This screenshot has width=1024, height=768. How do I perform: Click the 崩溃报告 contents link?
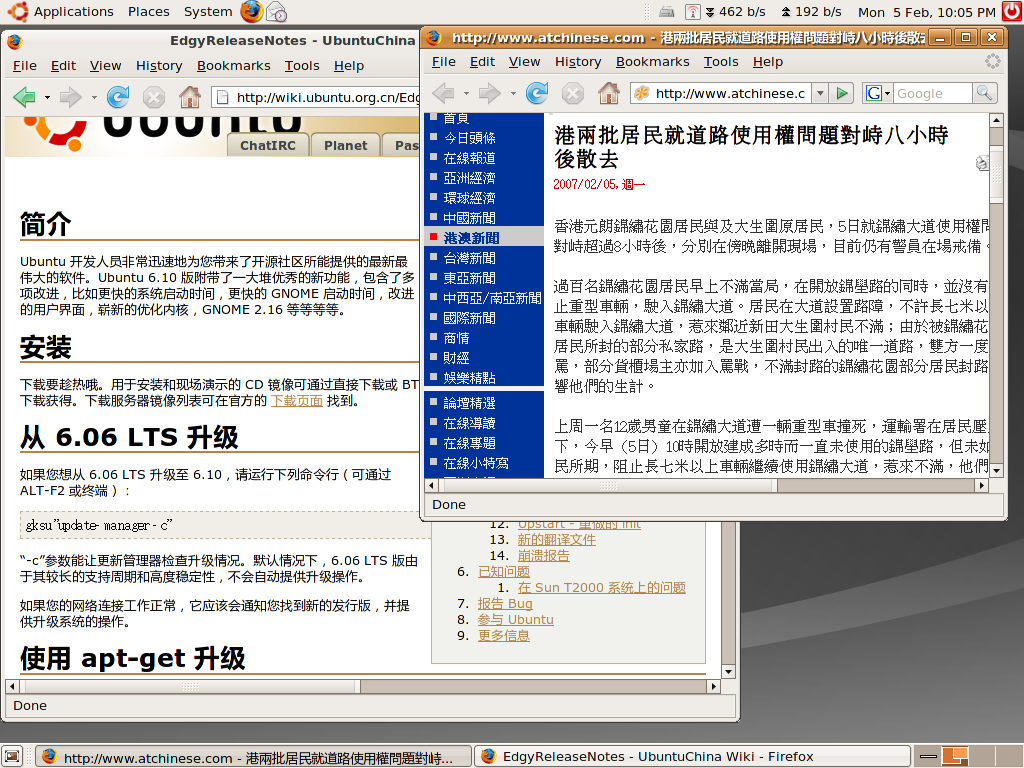pyautogui.click(x=543, y=555)
